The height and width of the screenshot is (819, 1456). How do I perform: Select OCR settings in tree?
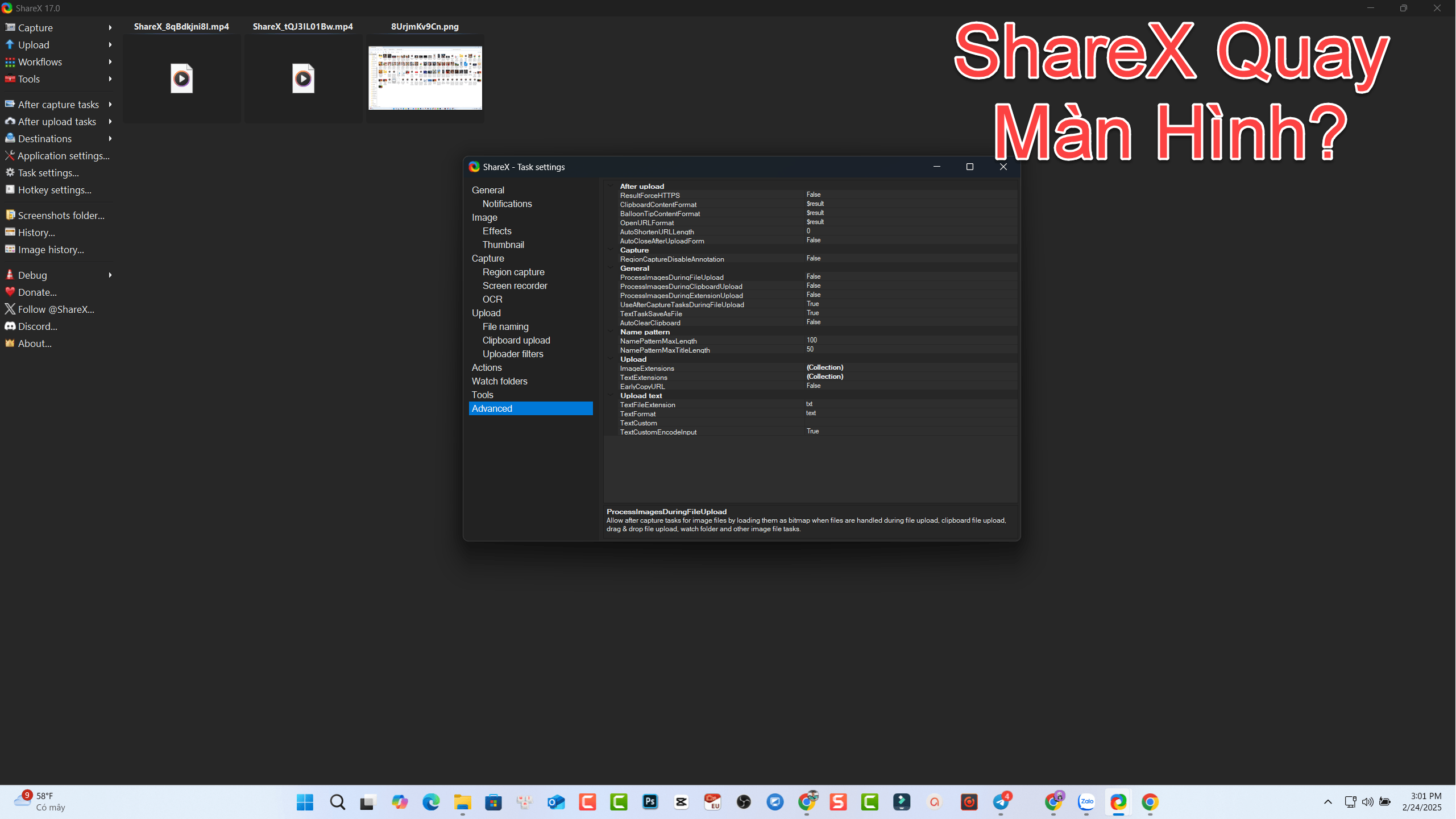(x=492, y=299)
